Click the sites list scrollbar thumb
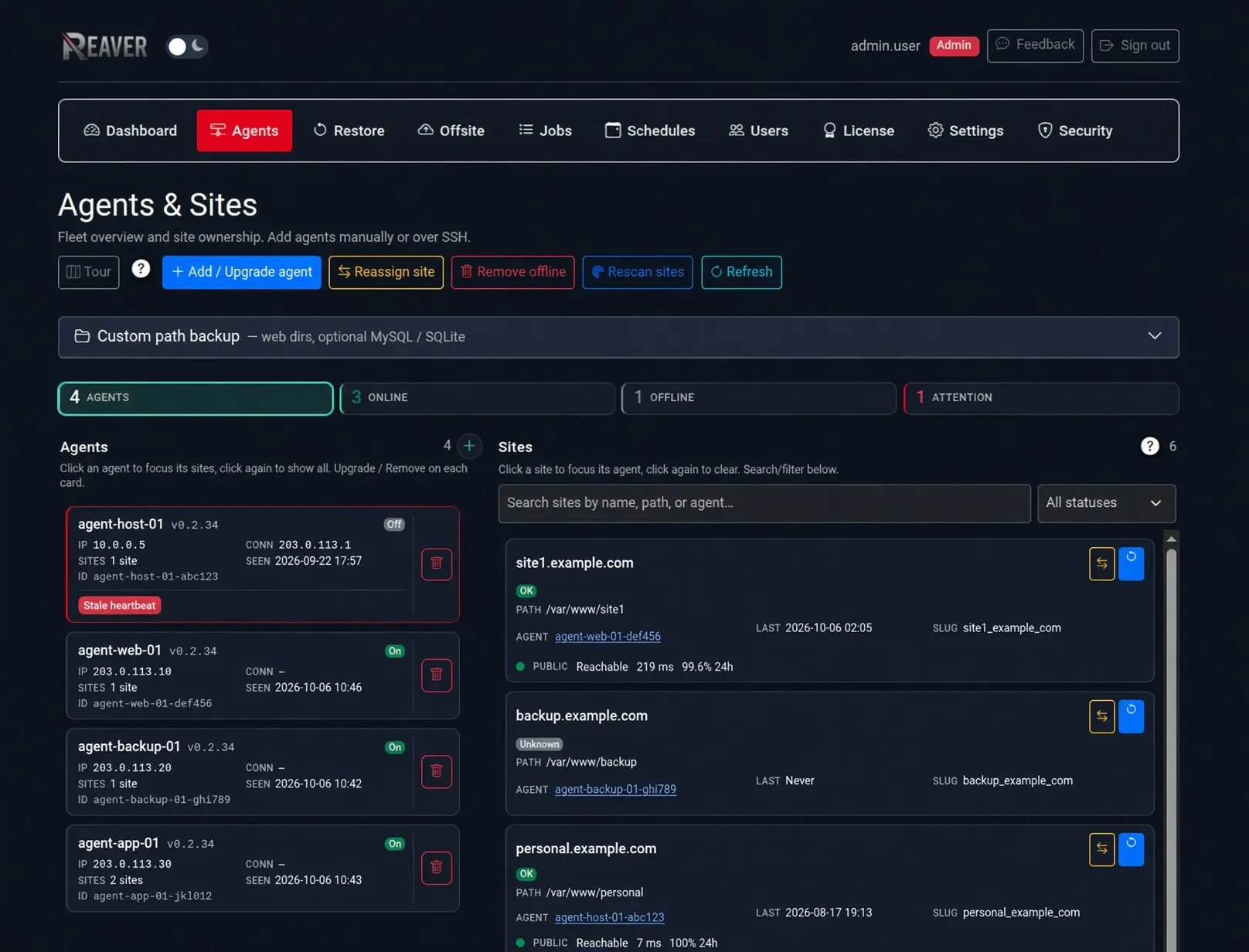The height and width of the screenshot is (952, 1249). [1171, 750]
